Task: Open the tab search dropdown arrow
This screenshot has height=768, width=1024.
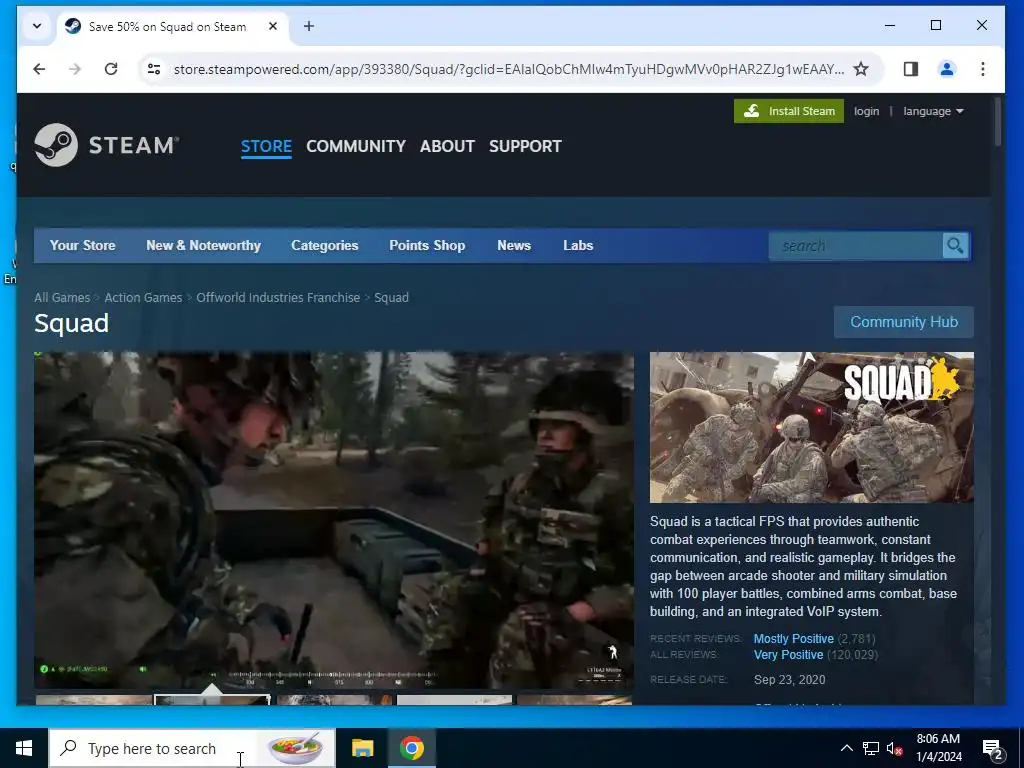Action: point(37,26)
